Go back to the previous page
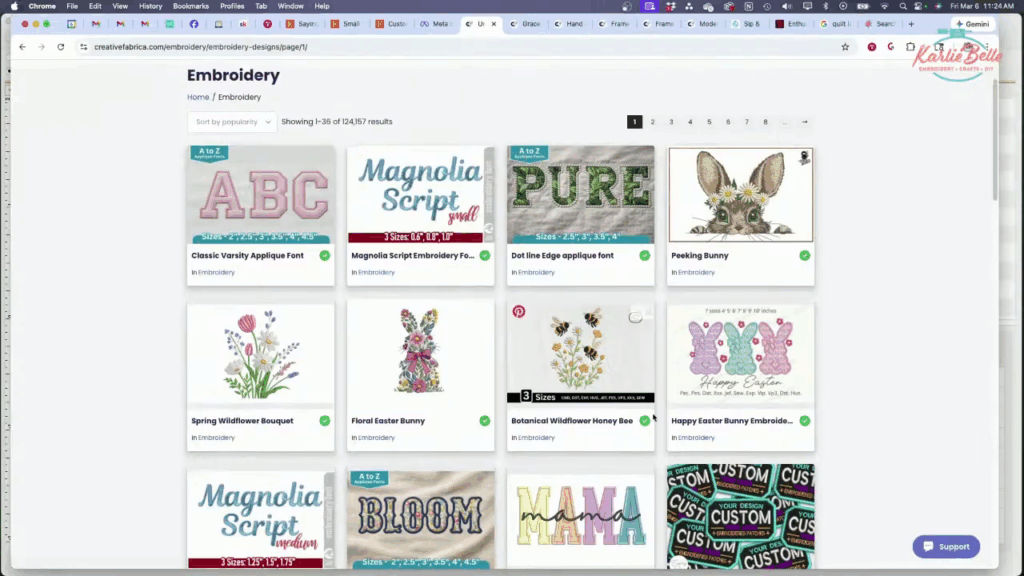 tap(22, 47)
